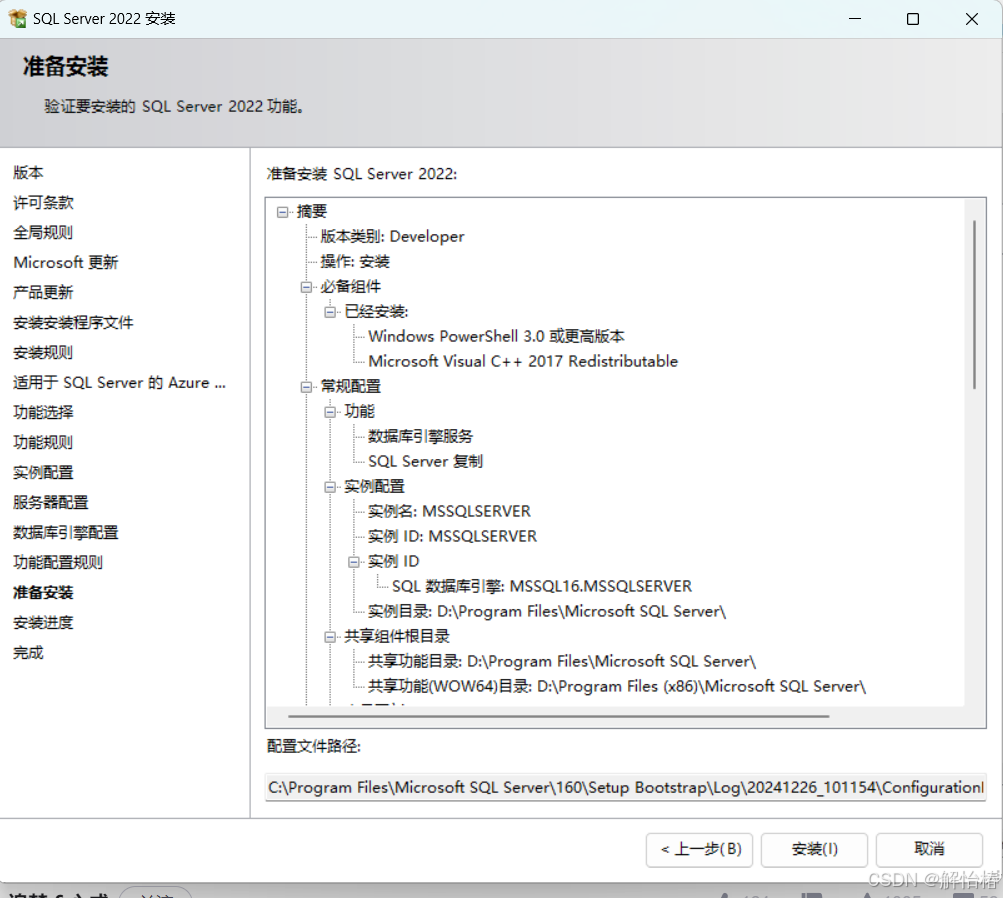Select the MSSQL16.MSSQLSERVER engine row
Image resolution: width=1003 pixels, height=898 pixels.
pos(542,587)
